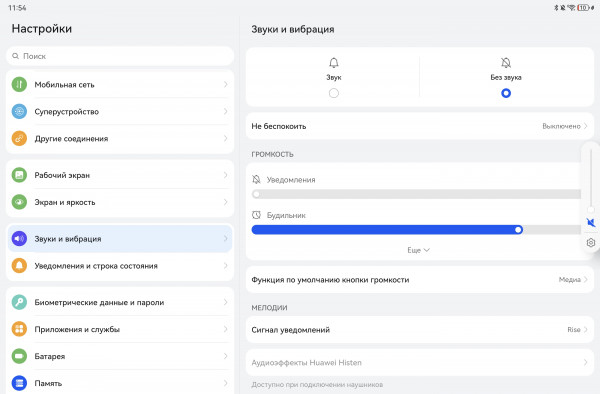The image size is (600, 394).
Task: Click the Память label
Action: coord(48,383)
